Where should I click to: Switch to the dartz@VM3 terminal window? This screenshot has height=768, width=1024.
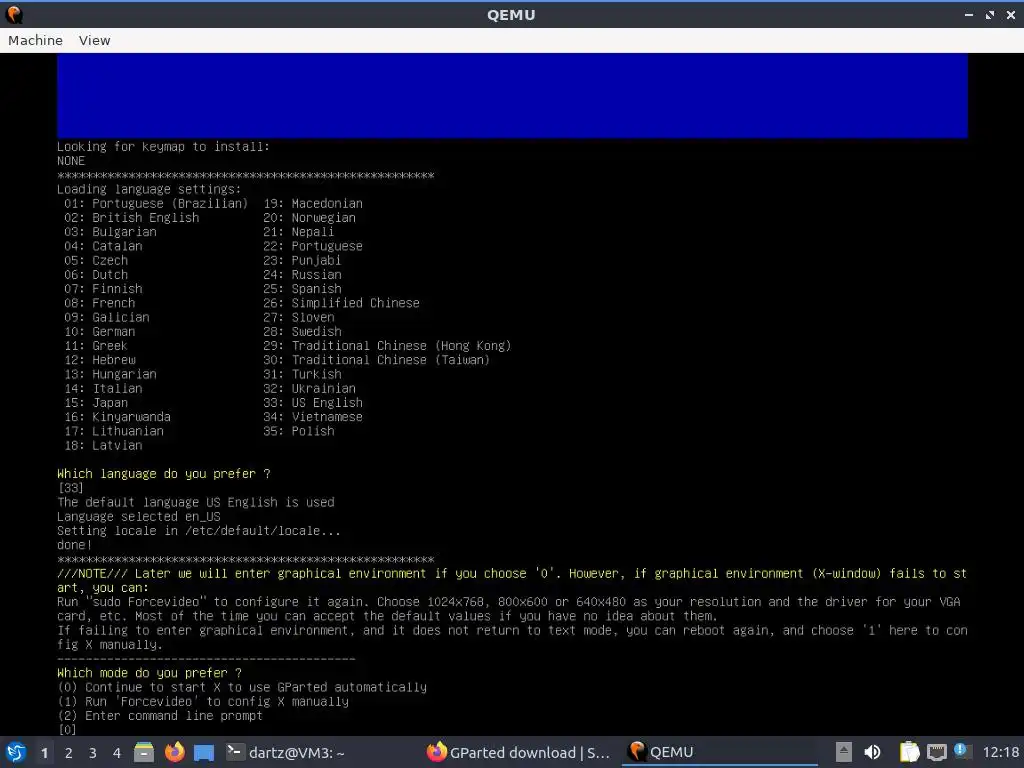point(285,752)
